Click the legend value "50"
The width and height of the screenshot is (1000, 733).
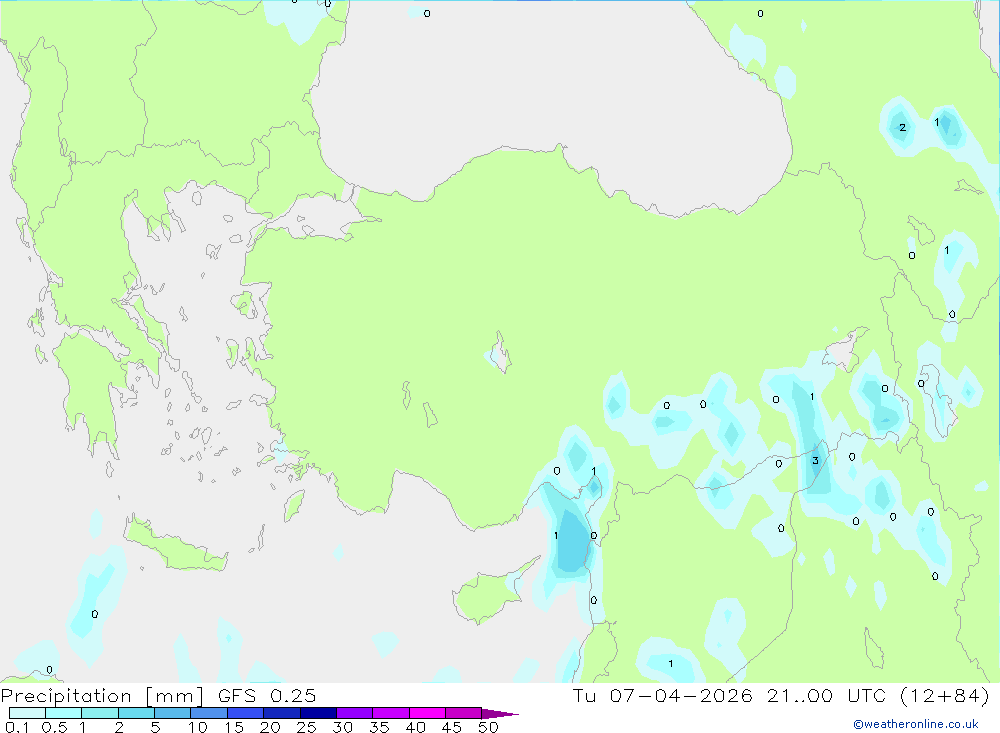pos(488,727)
